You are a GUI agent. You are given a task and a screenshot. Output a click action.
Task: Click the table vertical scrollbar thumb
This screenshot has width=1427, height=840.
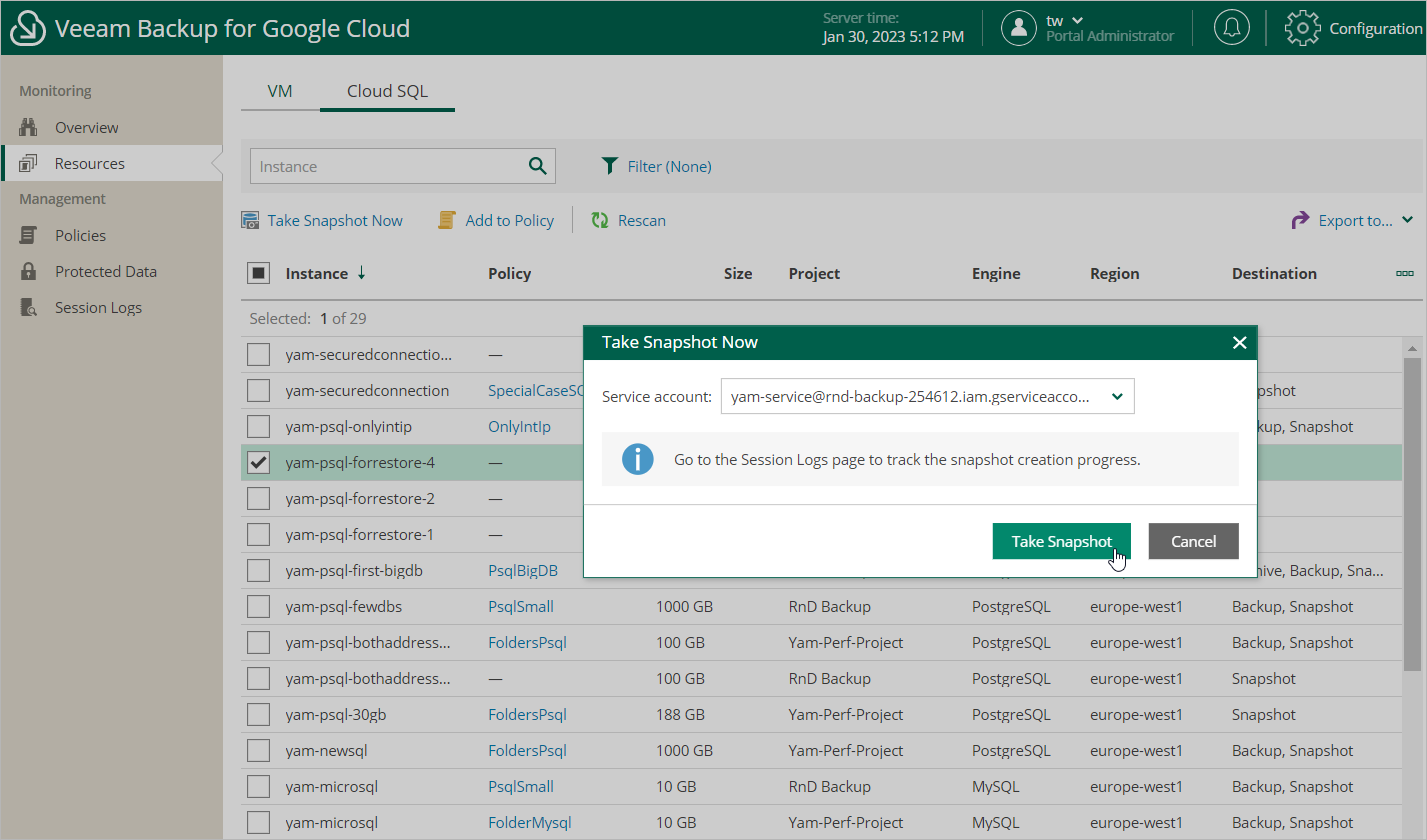(x=1411, y=515)
